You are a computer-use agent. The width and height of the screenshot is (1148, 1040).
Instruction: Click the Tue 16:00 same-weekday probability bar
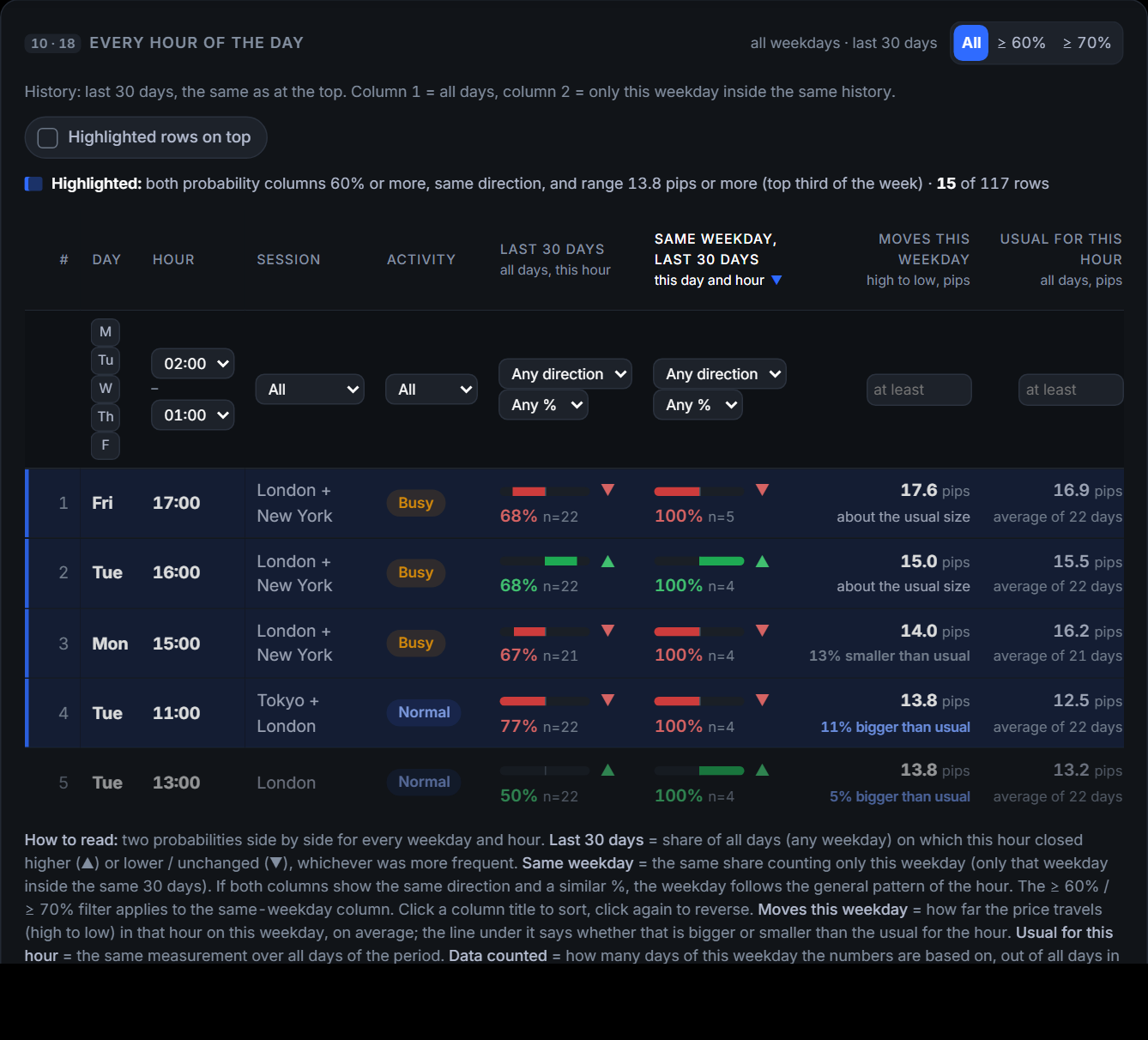coord(699,561)
